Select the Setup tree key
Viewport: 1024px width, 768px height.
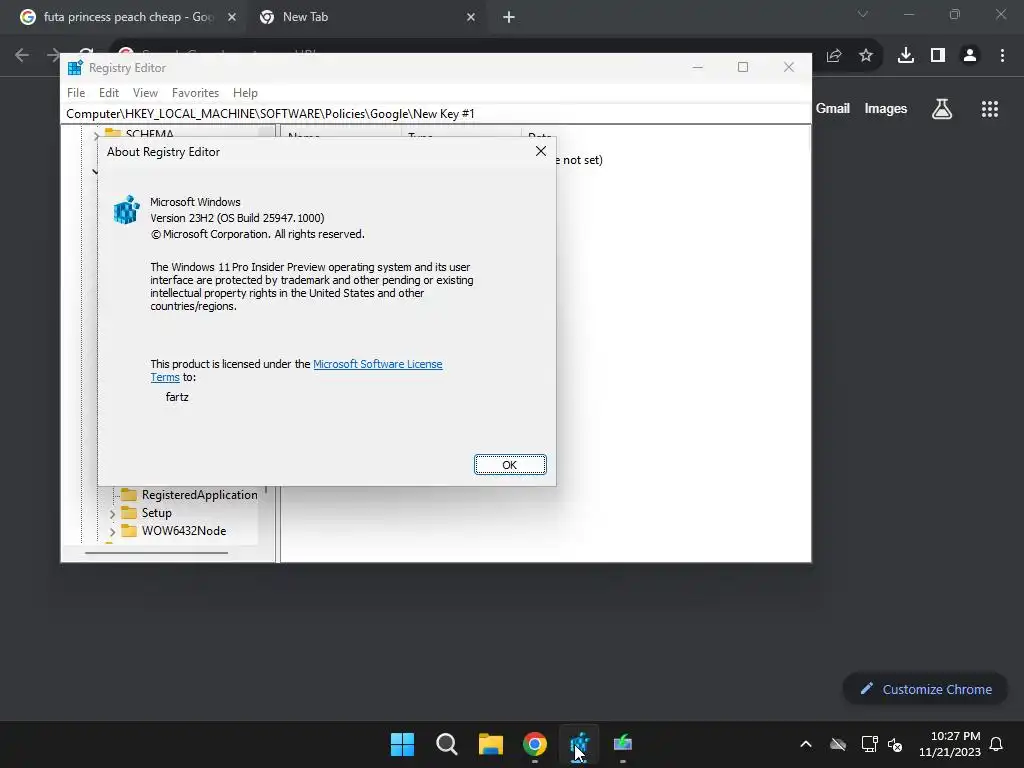(157, 513)
